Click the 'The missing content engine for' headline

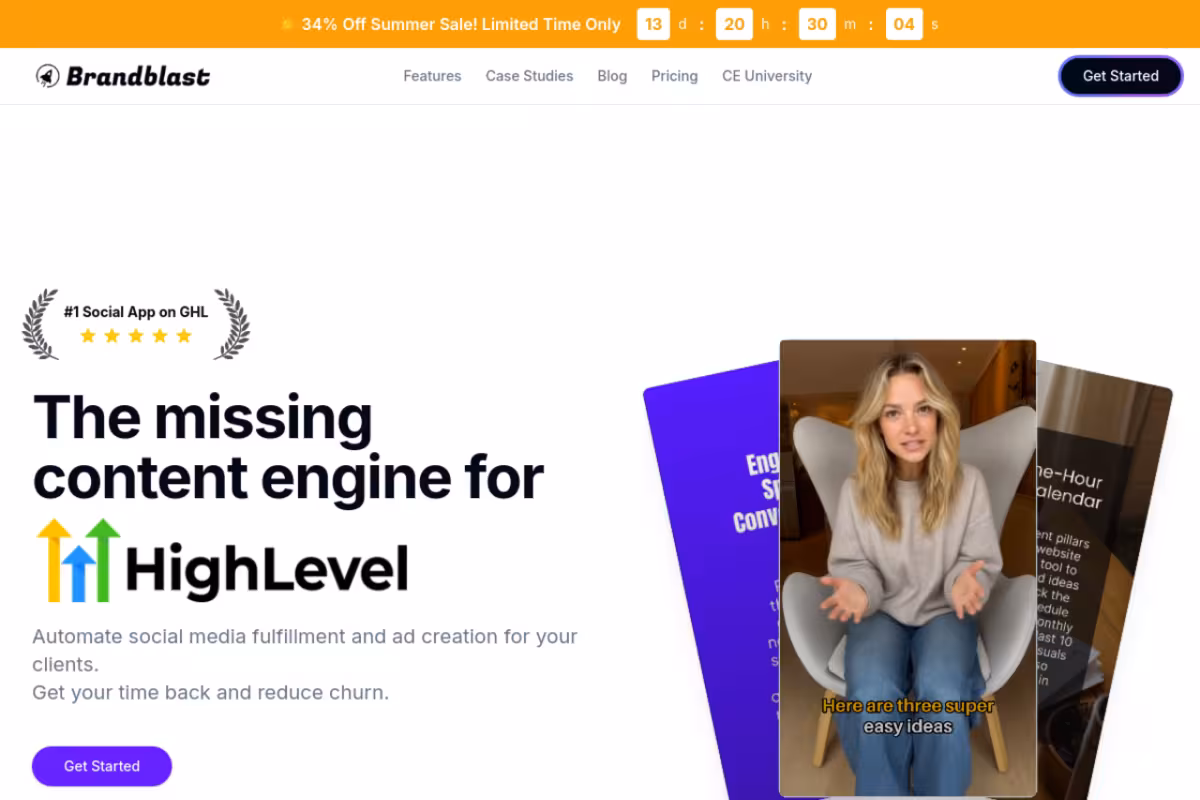pos(288,447)
